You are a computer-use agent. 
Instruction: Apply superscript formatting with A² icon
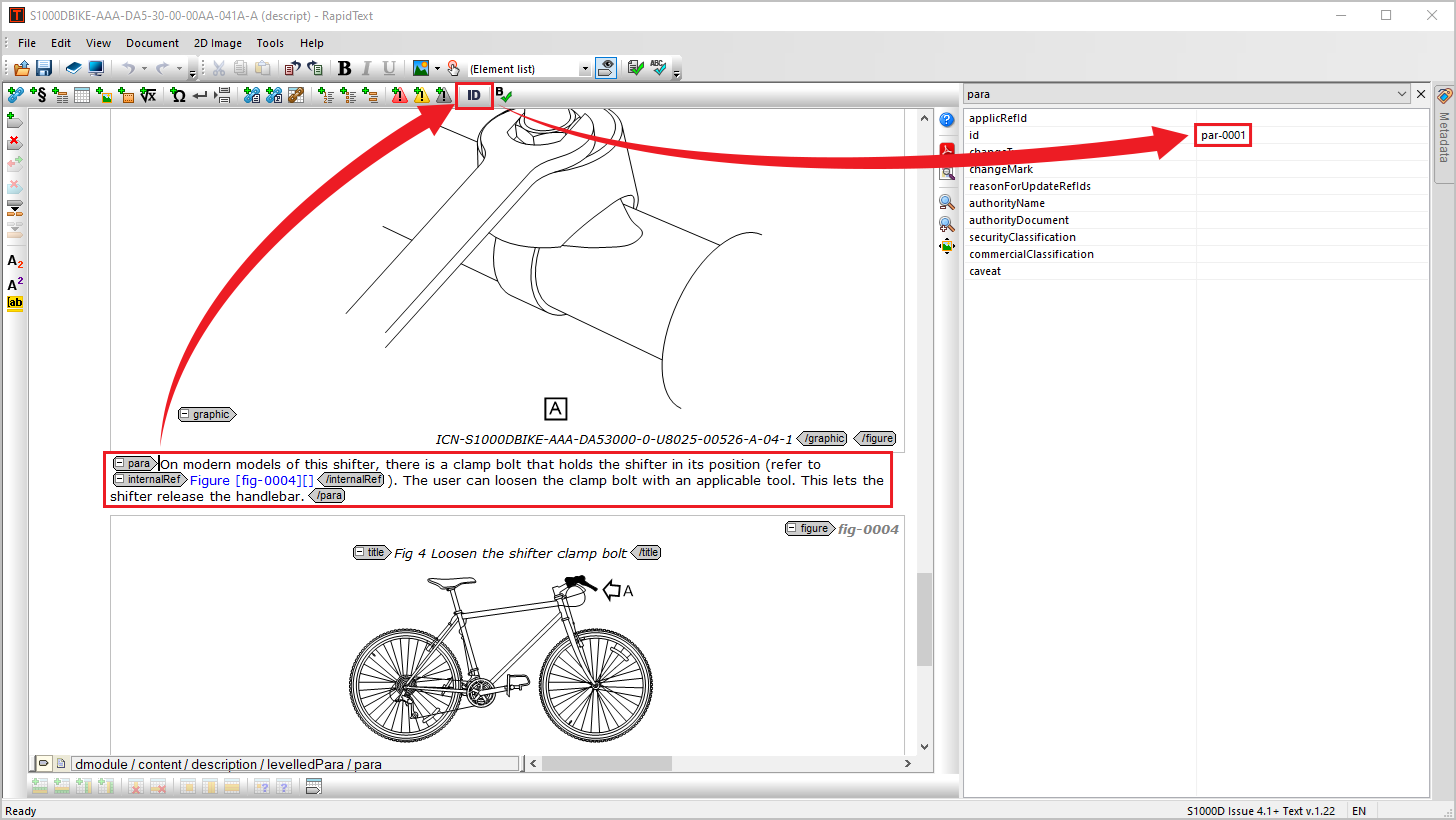[15, 283]
